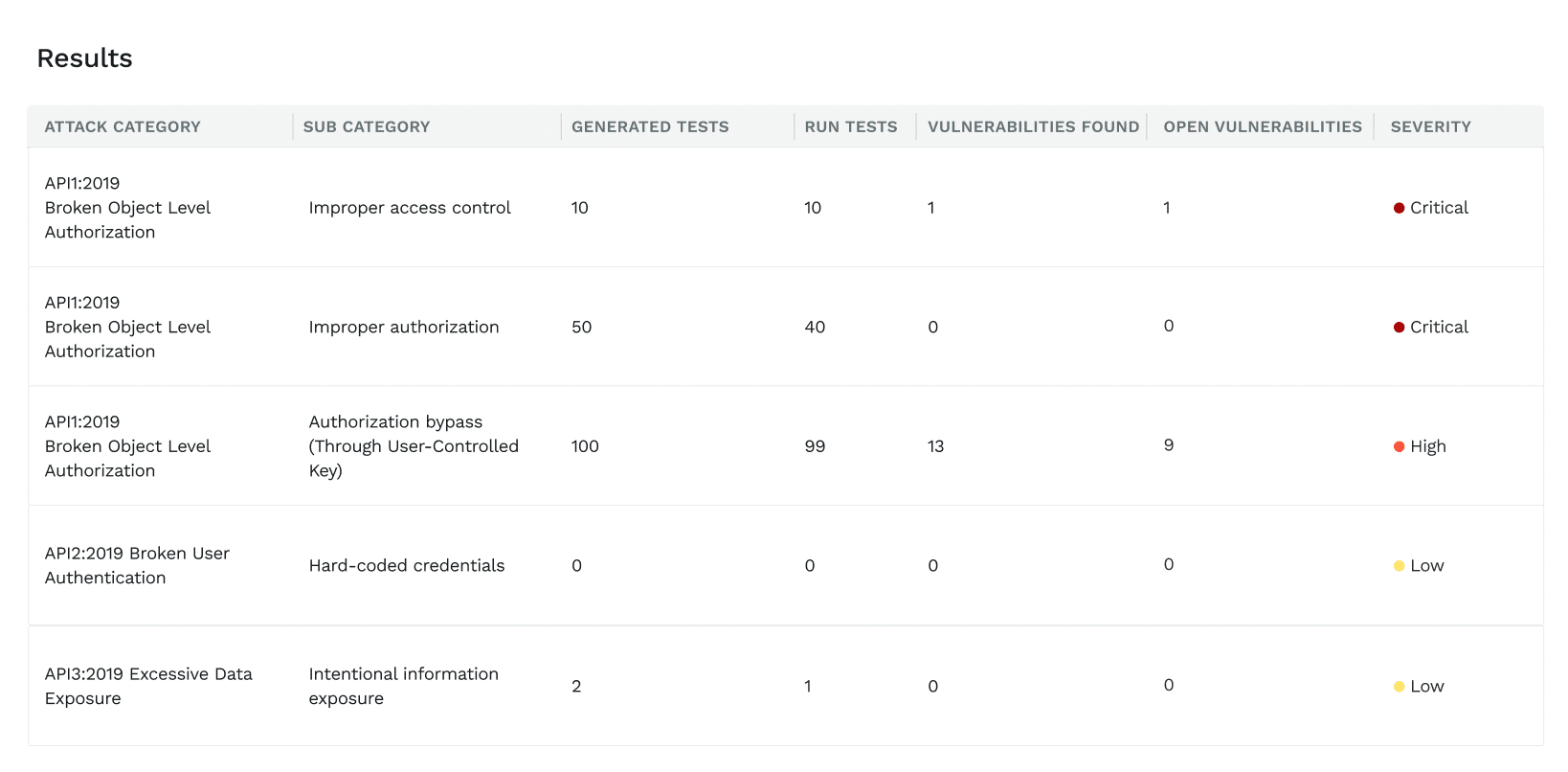Select the Improper access control row

coord(410,208)
